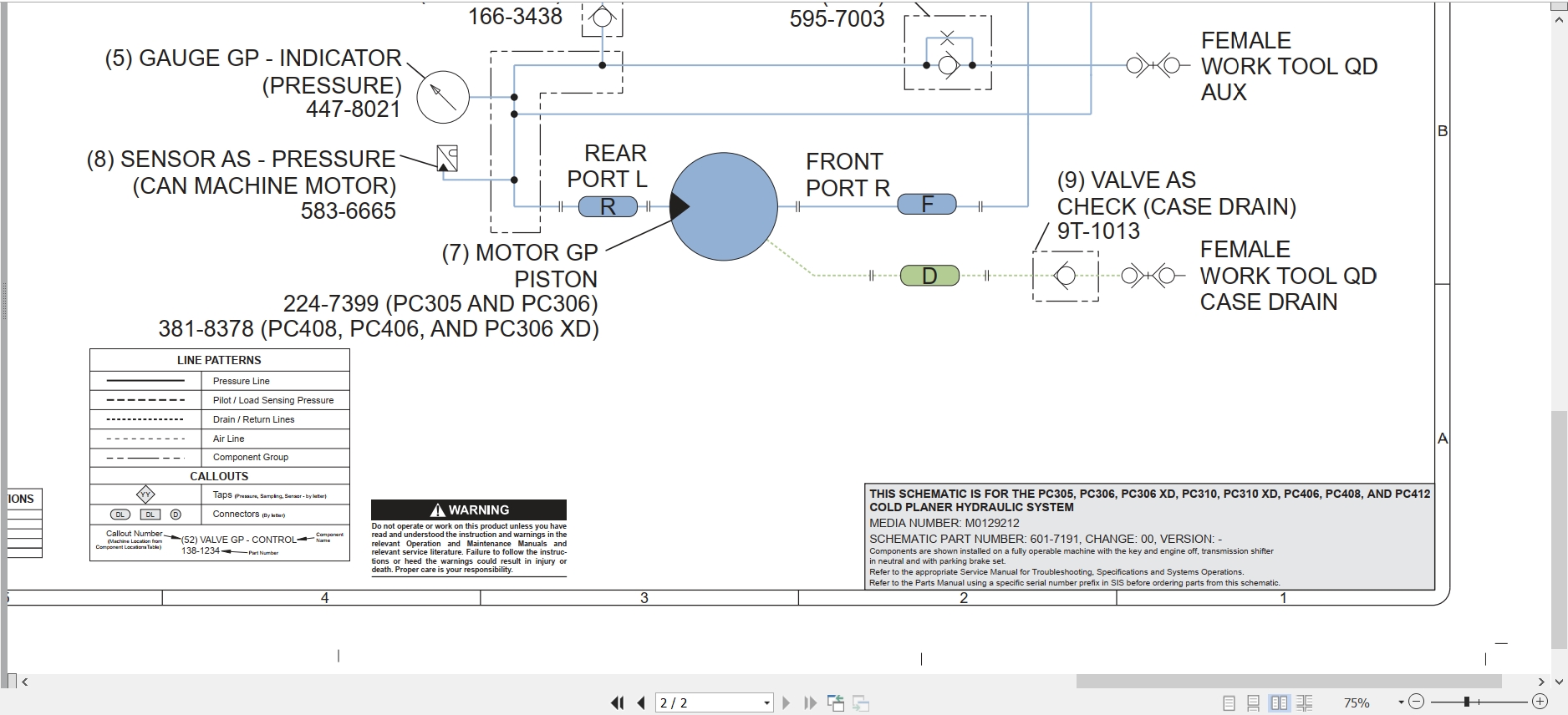Click the warning triangle icon

click(437, 510)
